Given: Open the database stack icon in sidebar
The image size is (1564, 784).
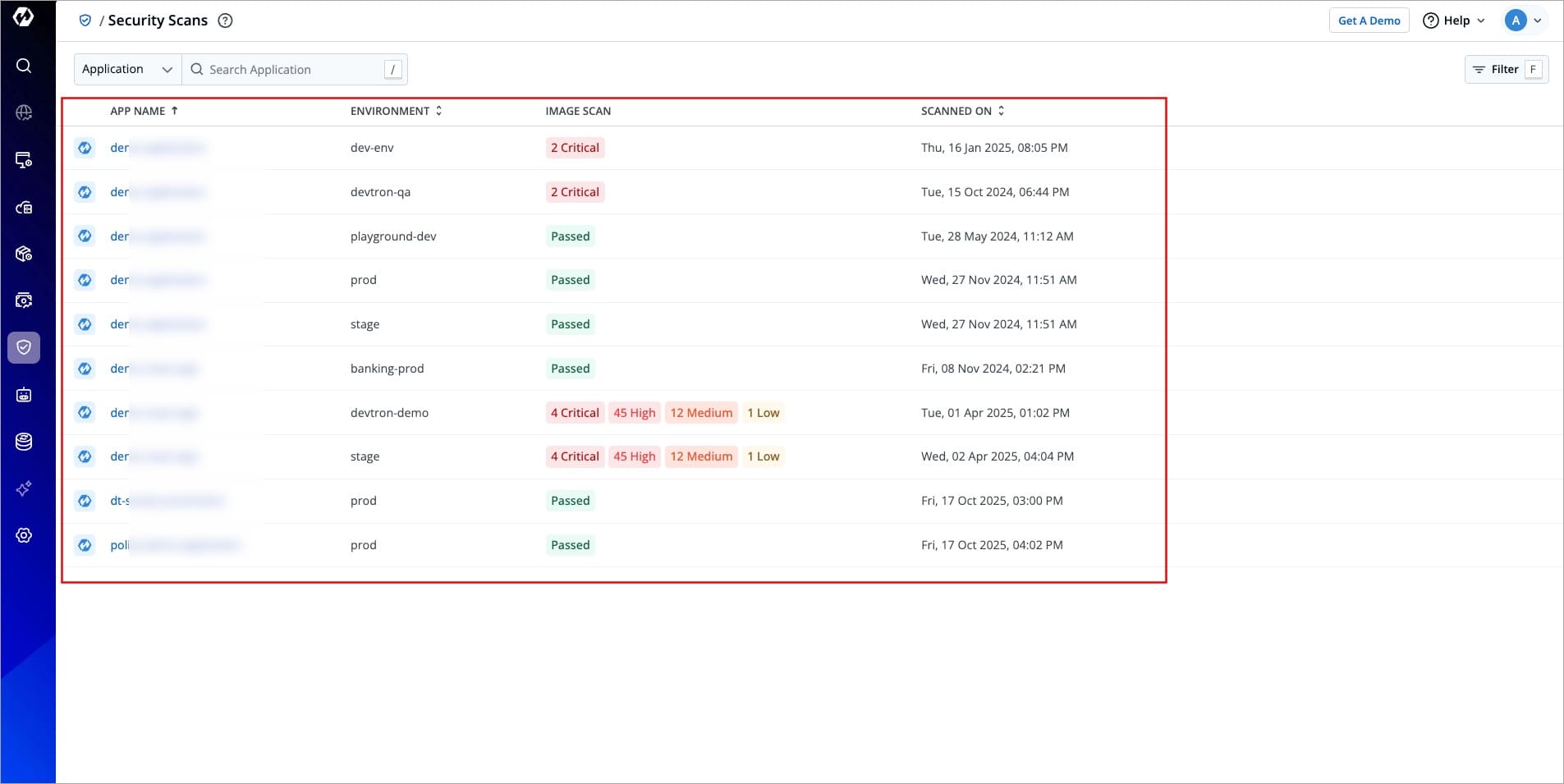Looking at the screenshot, I should [24, 442].
